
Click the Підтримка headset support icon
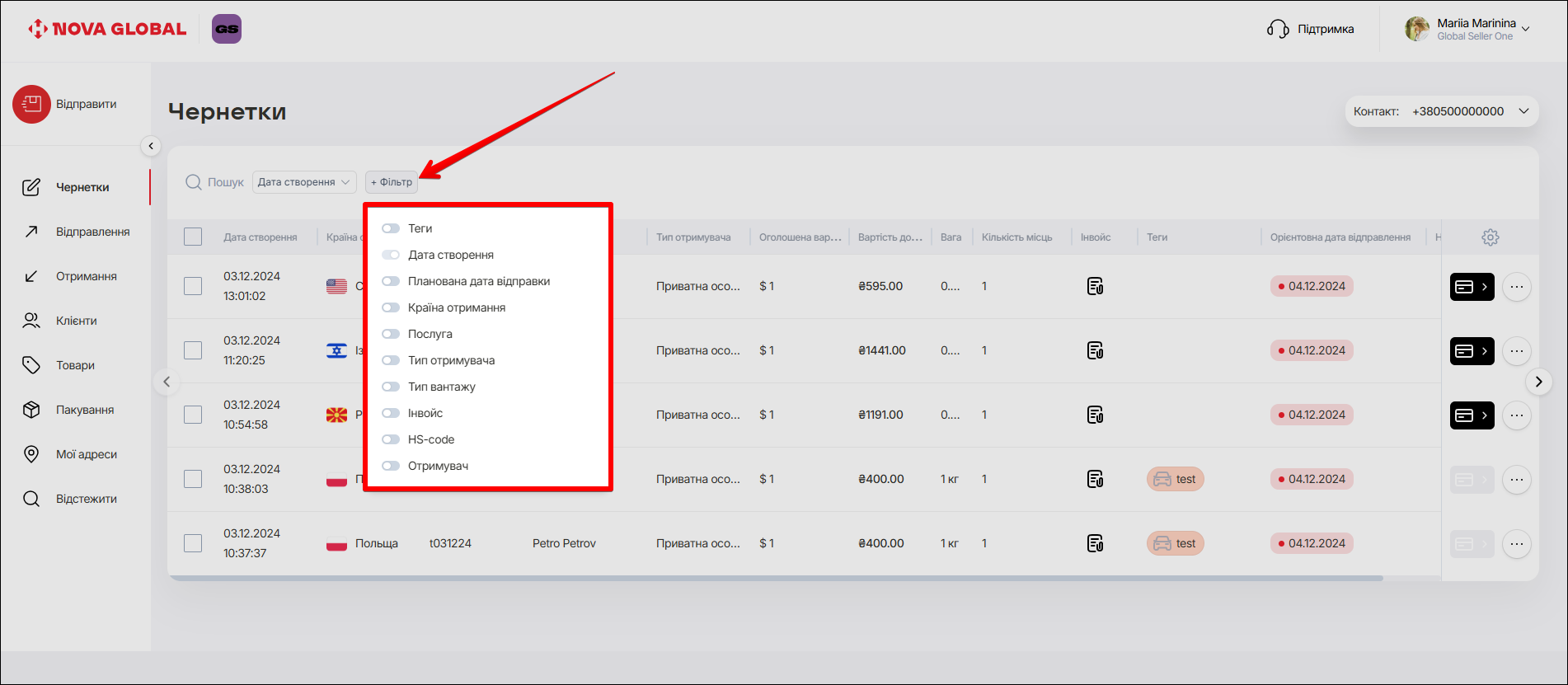pyautogui.click(x=1277, y=30)
